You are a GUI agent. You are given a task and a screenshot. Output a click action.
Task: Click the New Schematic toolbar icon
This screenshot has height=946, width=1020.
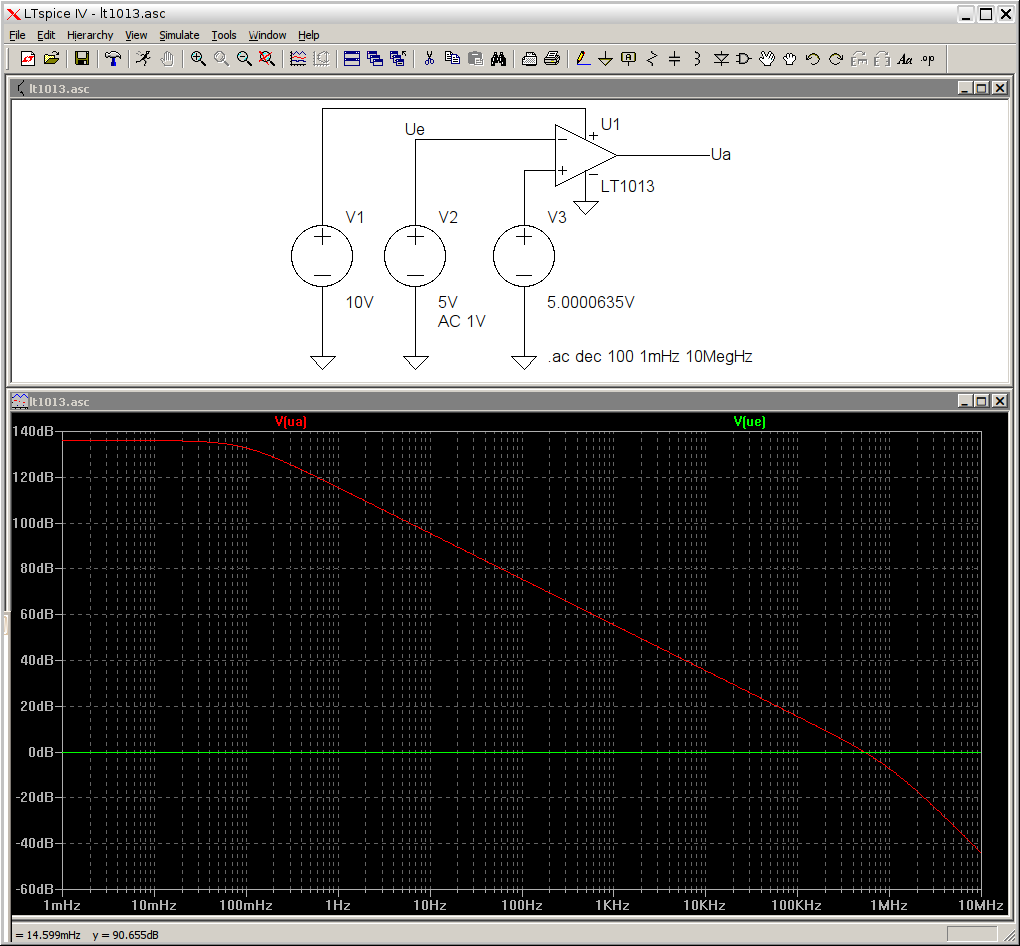[27, 59]
